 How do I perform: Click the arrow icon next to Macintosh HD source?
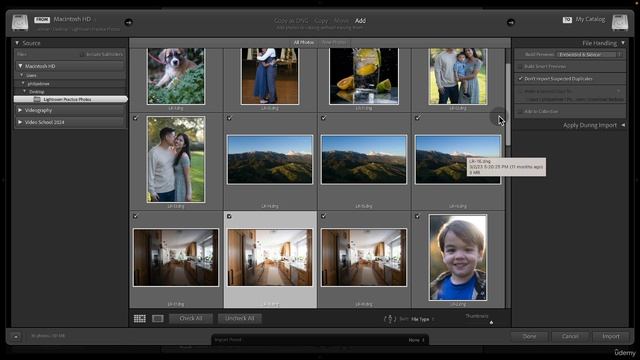(128, 22)
